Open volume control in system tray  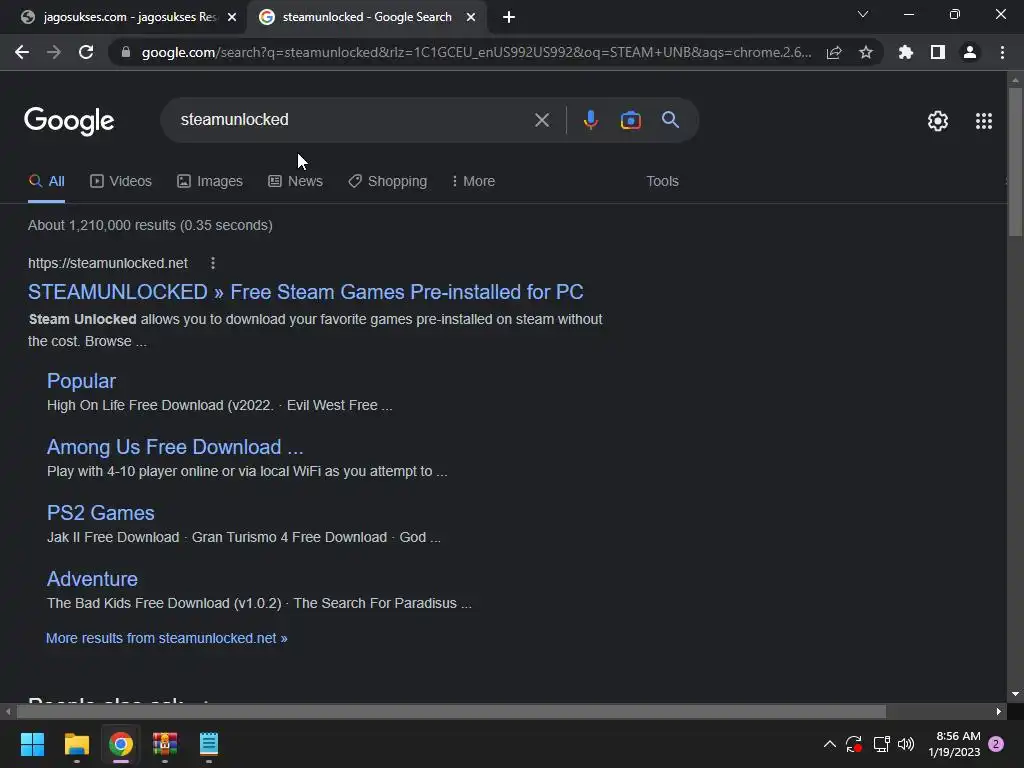pos(906,744)
